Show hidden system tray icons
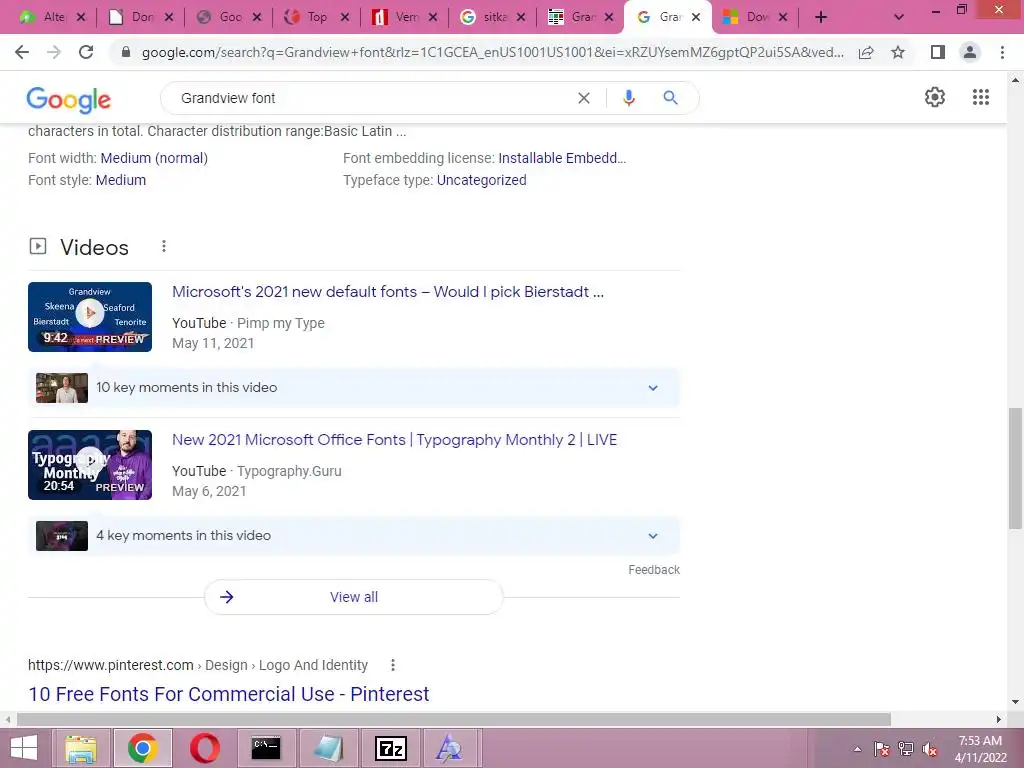Viewport: 1024px width, 768px height. pyautogui.click(x=857, y=749)
